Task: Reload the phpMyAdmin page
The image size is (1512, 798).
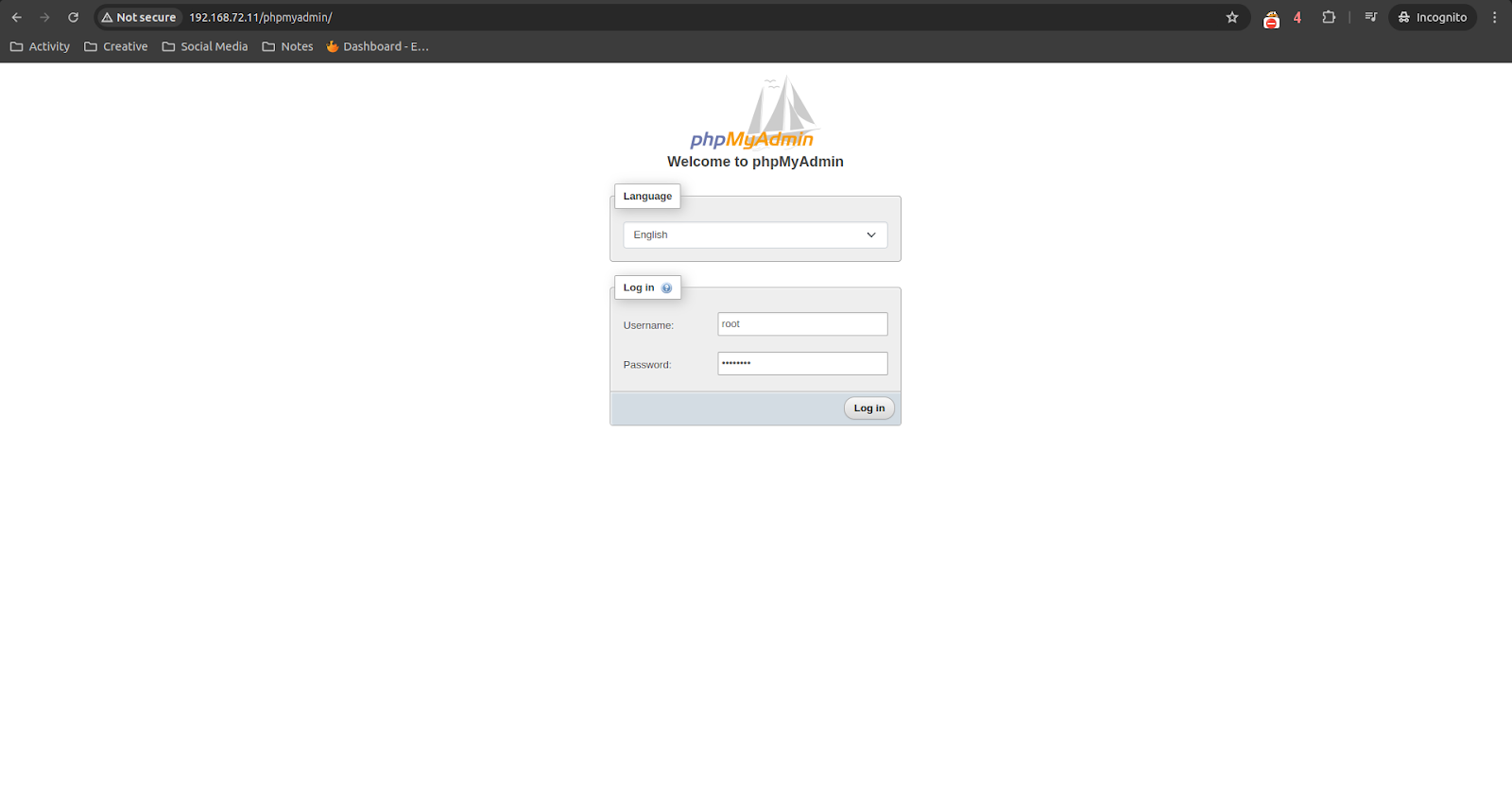Action: [x=73, y=17]
